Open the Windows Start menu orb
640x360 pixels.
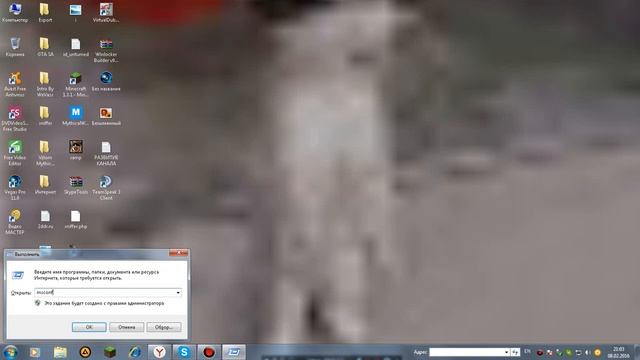10,352
